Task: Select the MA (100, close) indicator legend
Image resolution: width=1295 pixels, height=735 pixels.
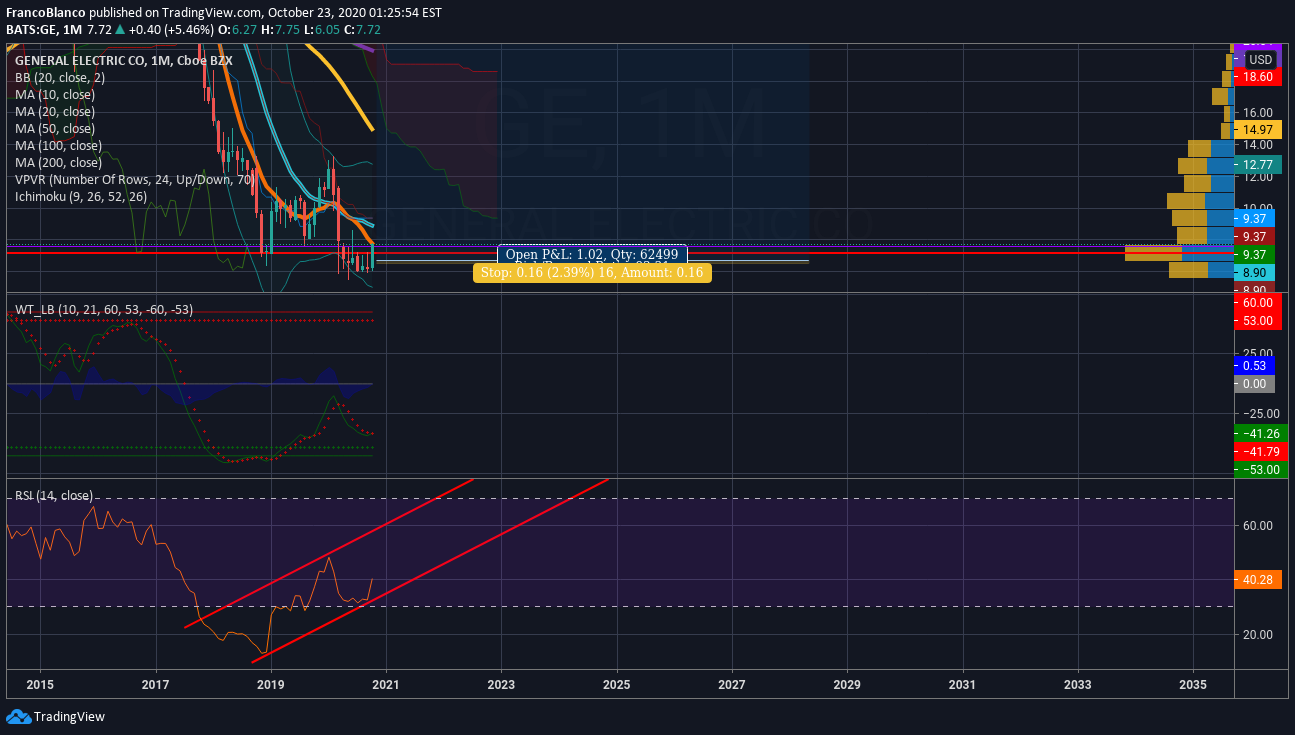Action: [x=58, y=145]
